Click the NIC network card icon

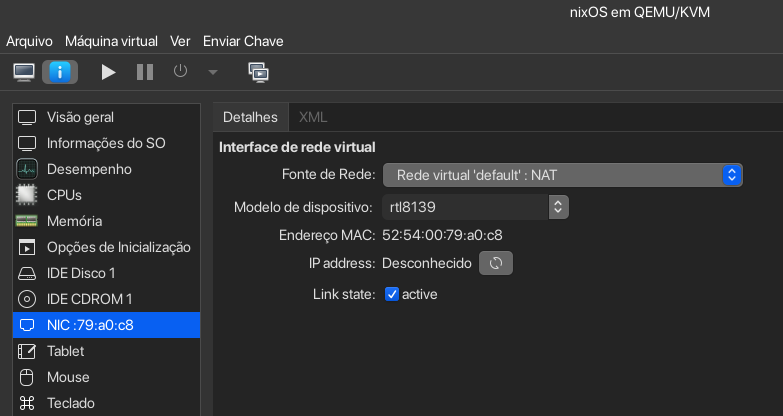coord(27,325)
